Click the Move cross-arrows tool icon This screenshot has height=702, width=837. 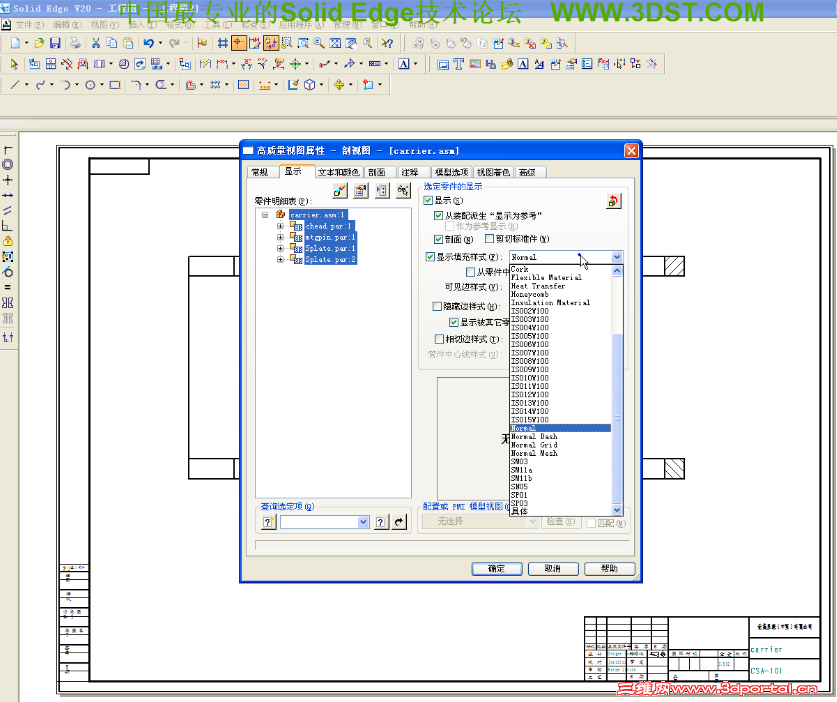coord(339,85)
